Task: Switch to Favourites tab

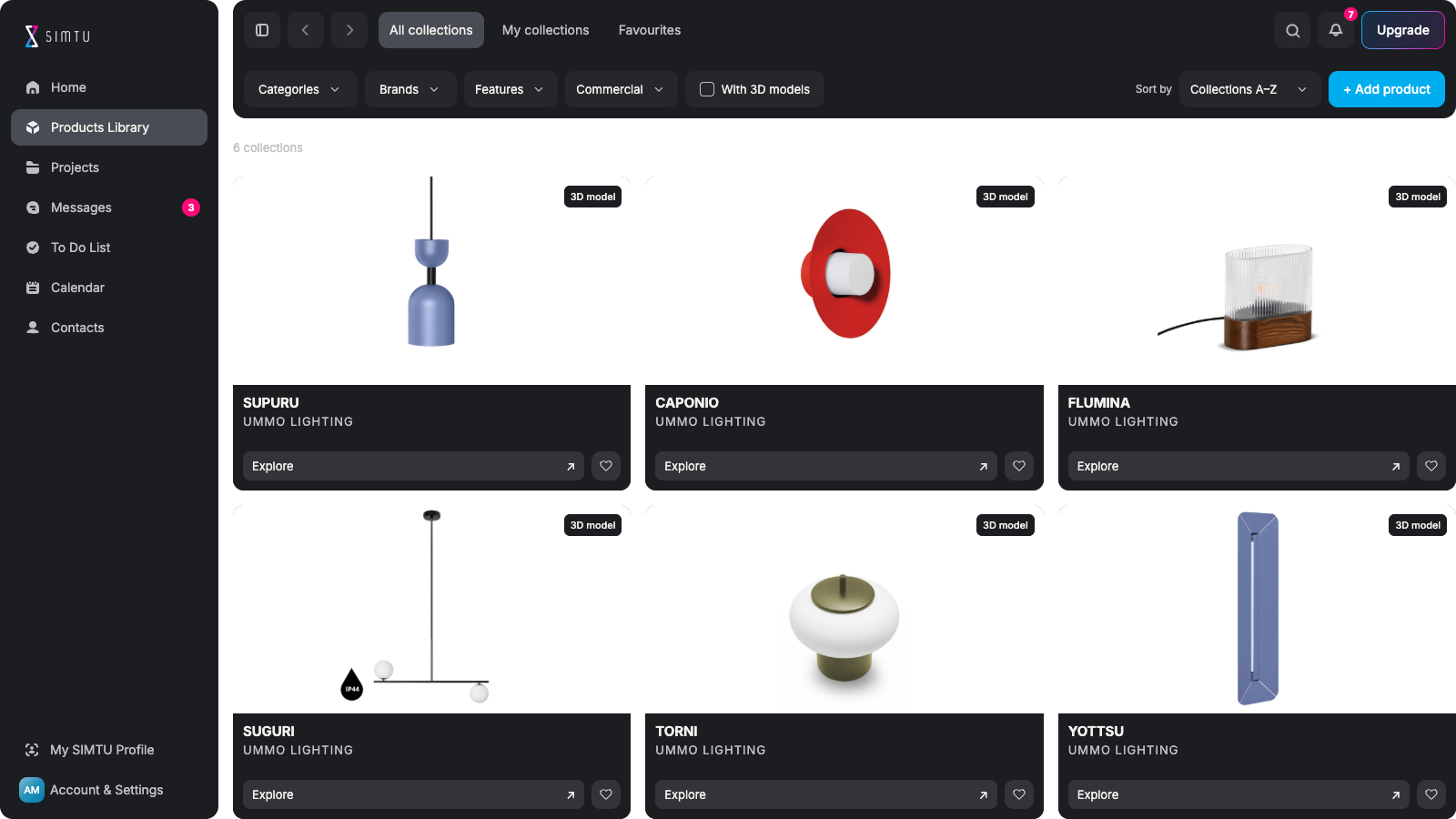Action: 650,30
